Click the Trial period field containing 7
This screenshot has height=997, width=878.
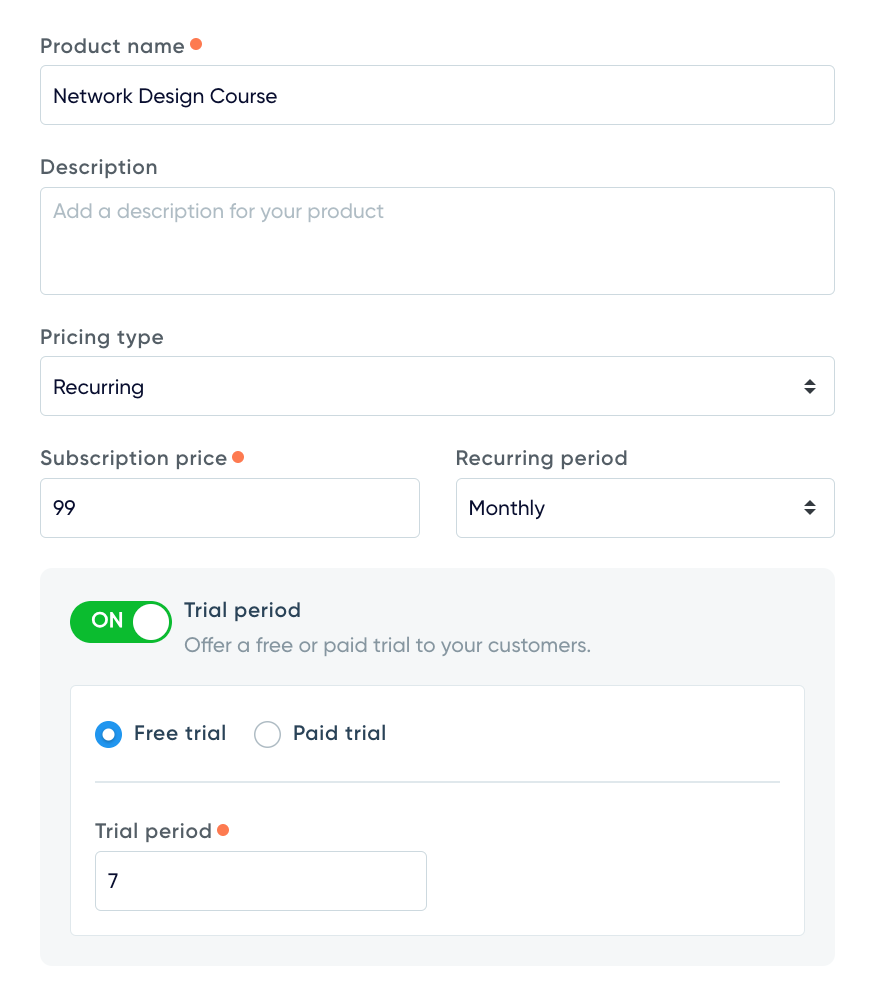pos(260,881)
